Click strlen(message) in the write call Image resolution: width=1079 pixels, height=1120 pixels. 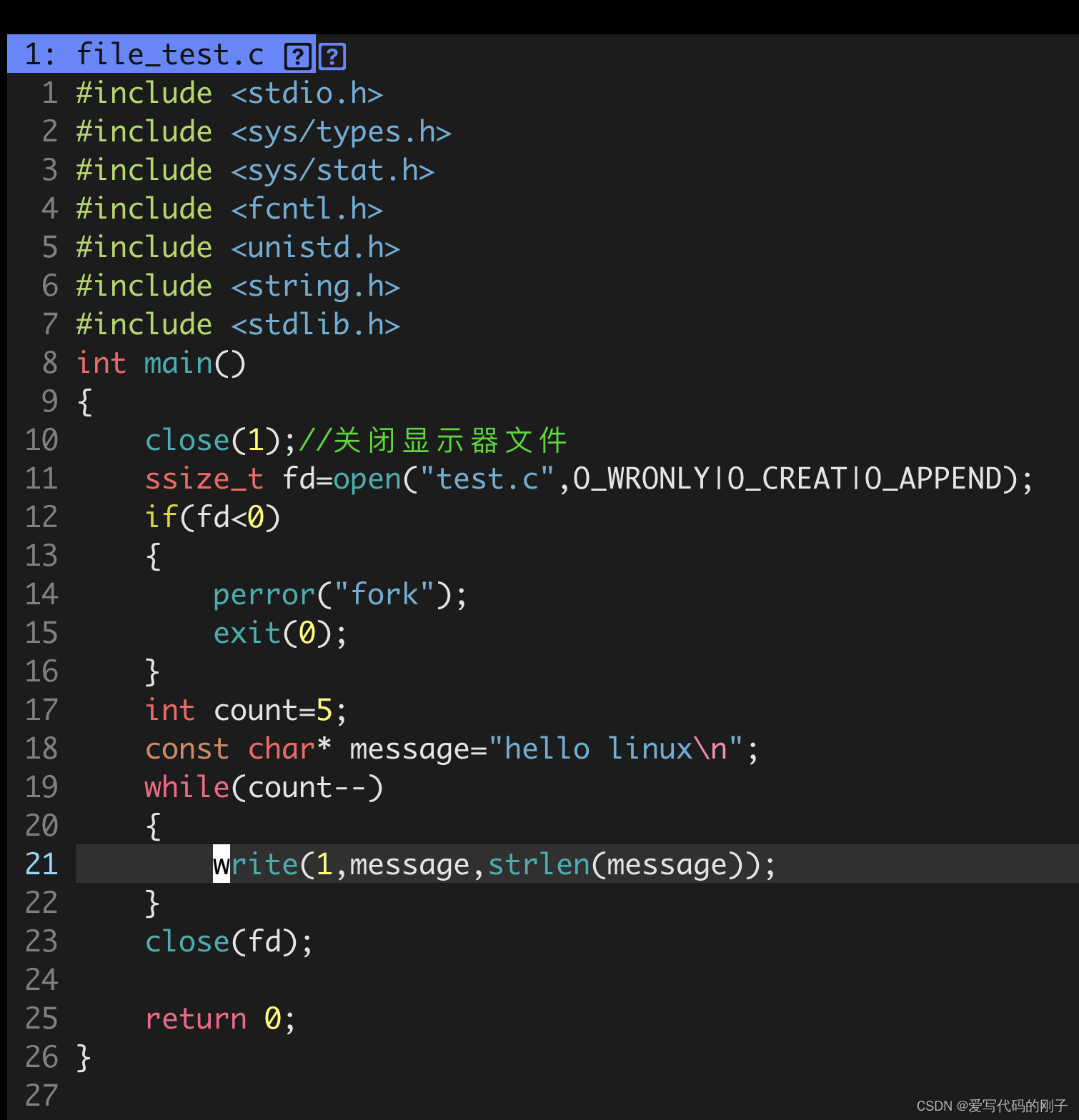click(617, 865)
